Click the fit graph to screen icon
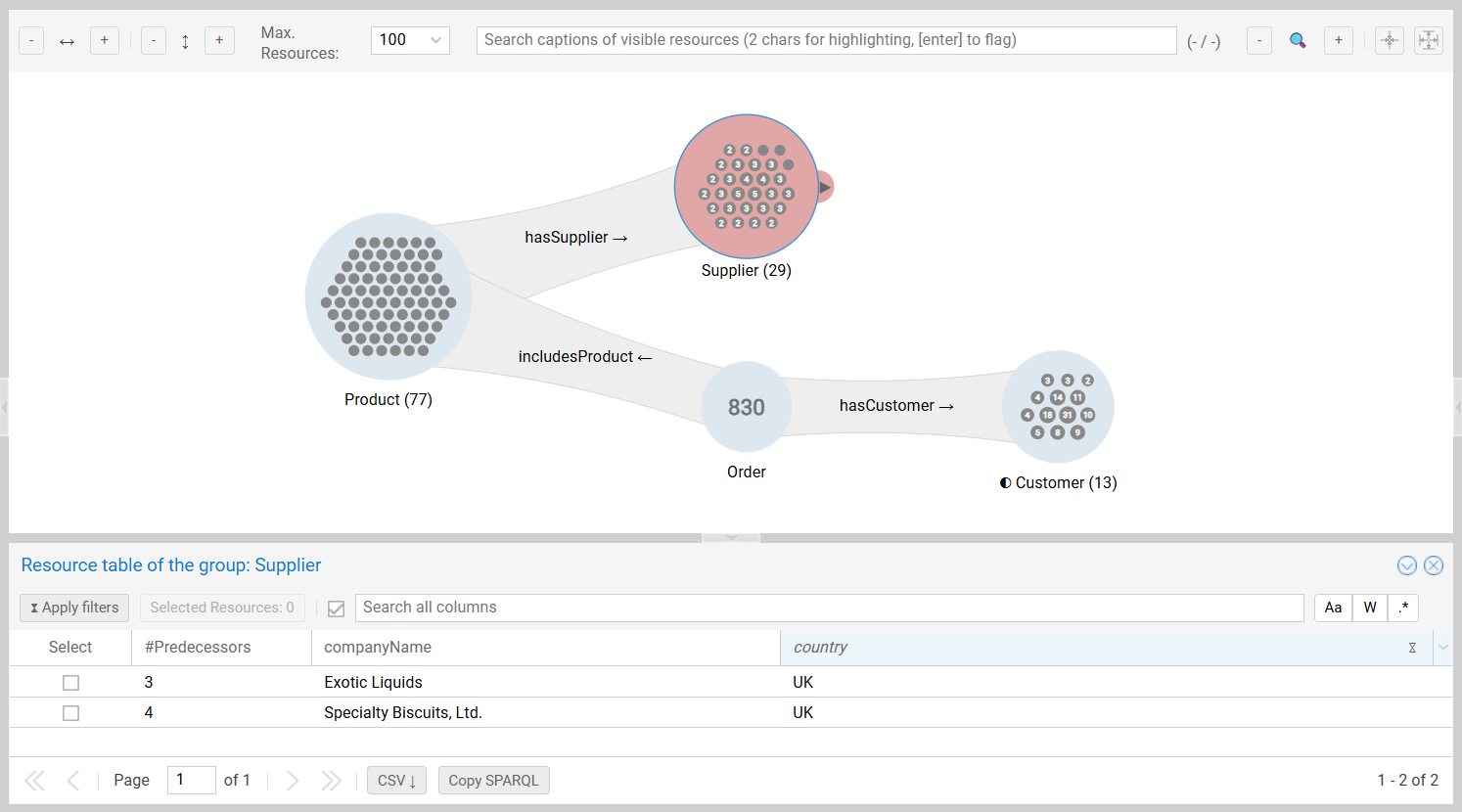1462x812 pixels. (x=1429, y=40)
